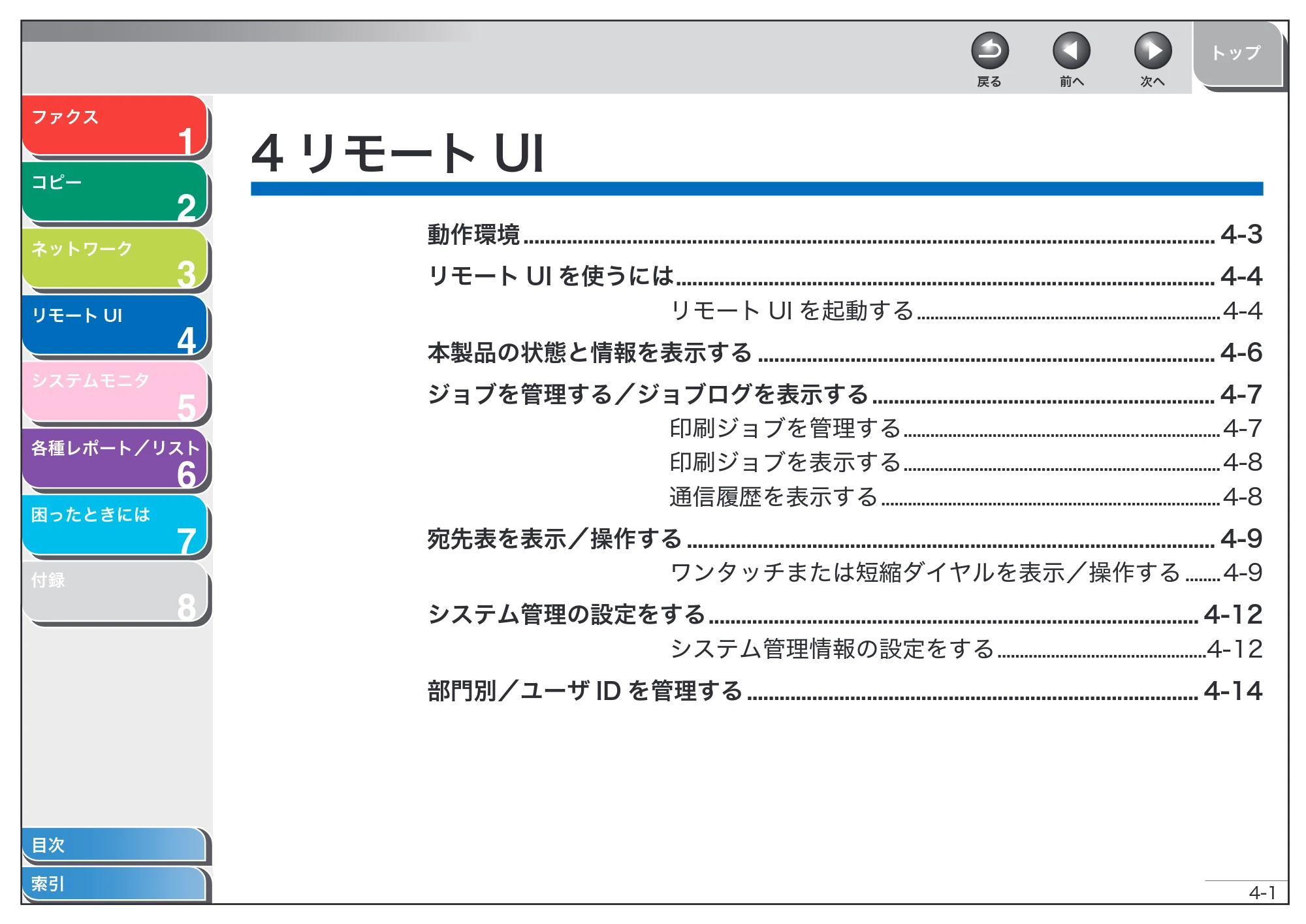Open chapter 8 付録 tab
The image size is (1306, 924).
[115, 591]
